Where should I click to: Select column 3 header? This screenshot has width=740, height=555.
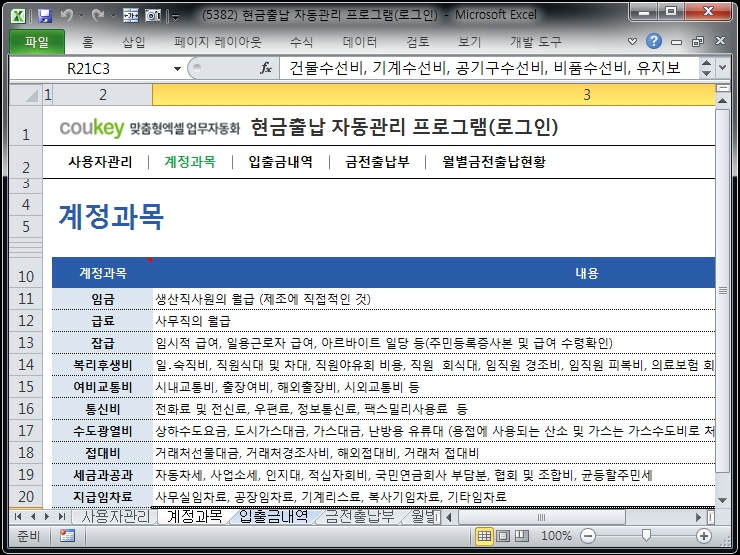tap(433, 95)
